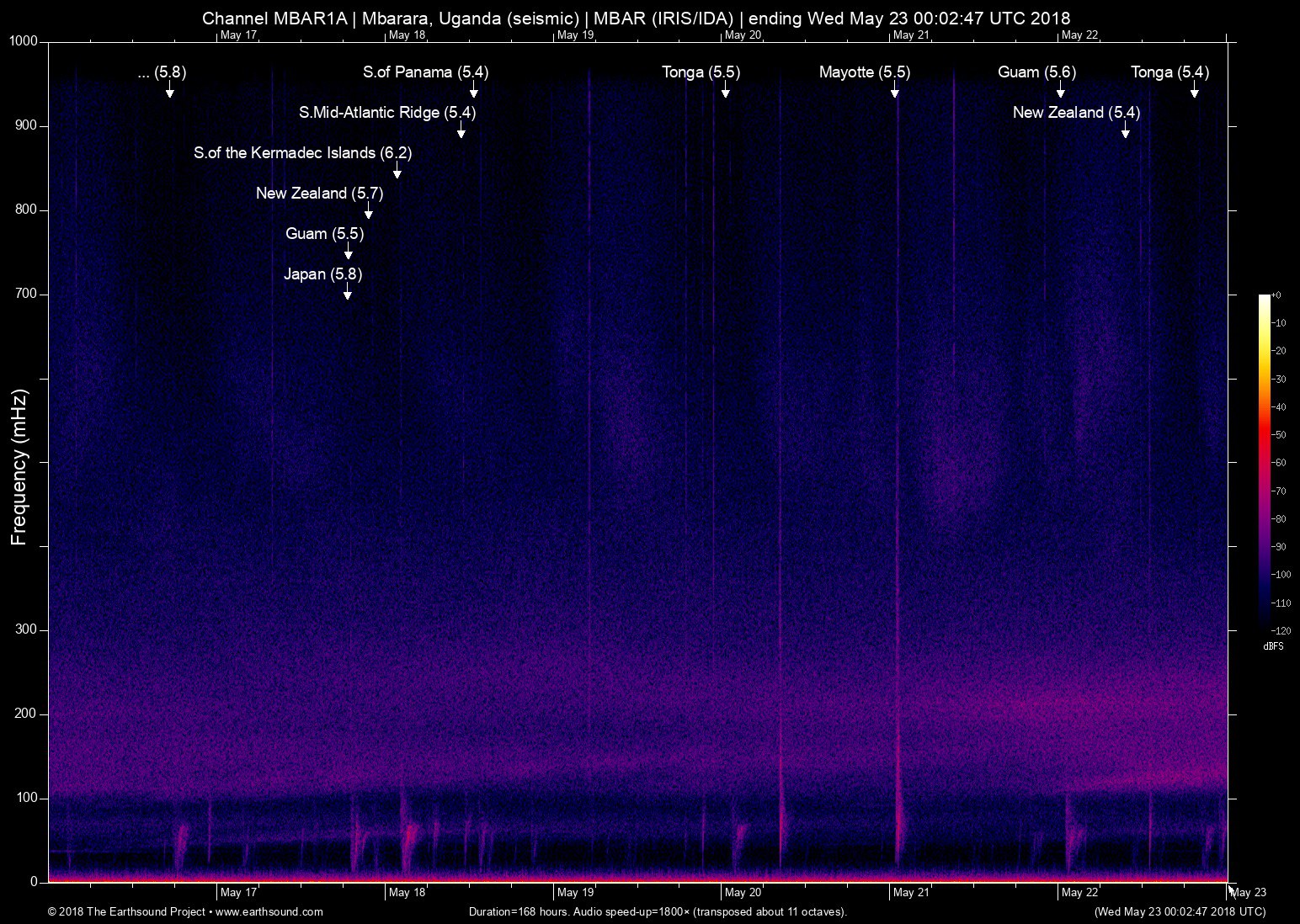Click the arrow below S.of Panama (5.4)
This screenshot has height=924, width=1300.
point(473,90)
